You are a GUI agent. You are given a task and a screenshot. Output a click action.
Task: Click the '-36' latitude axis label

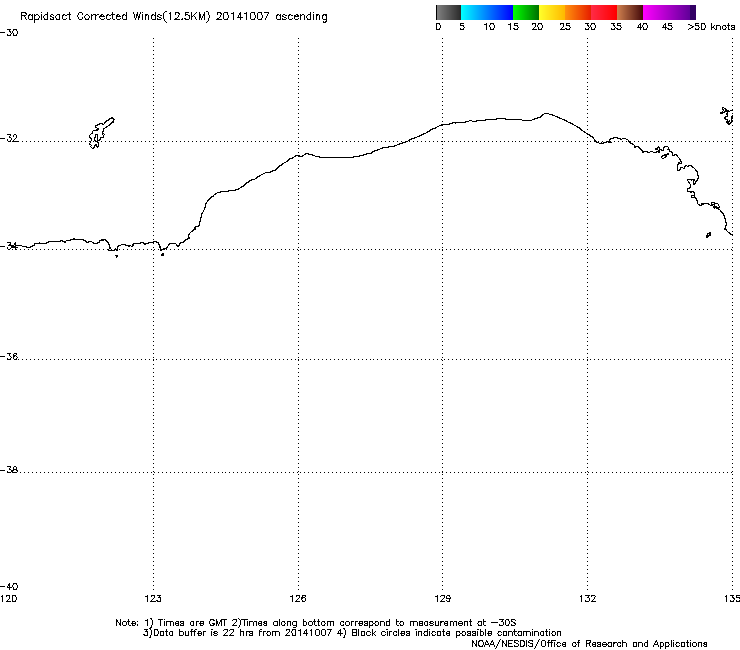(x=9, y=356)
